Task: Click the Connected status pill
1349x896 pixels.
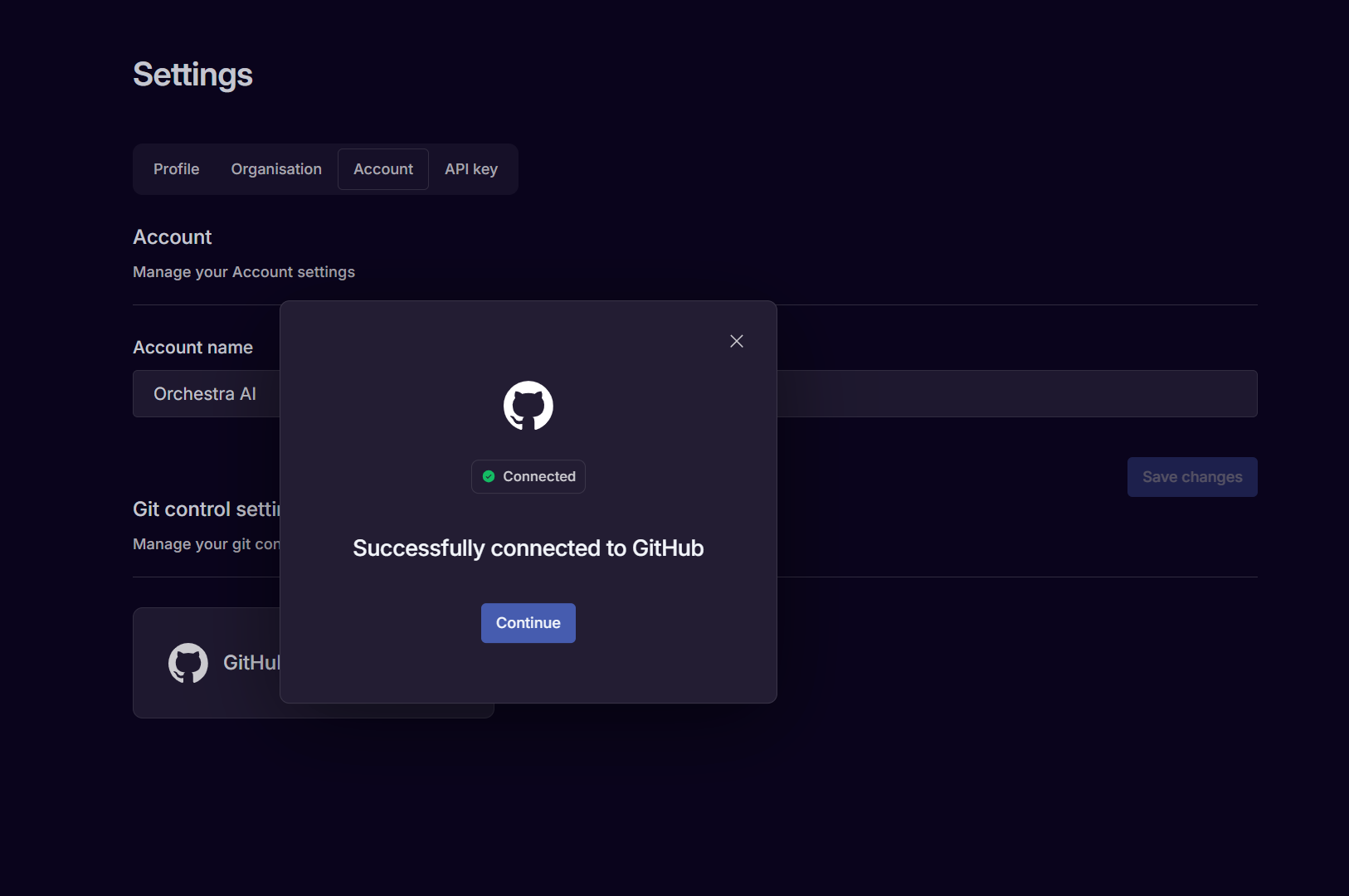Action: pos(528,476)
